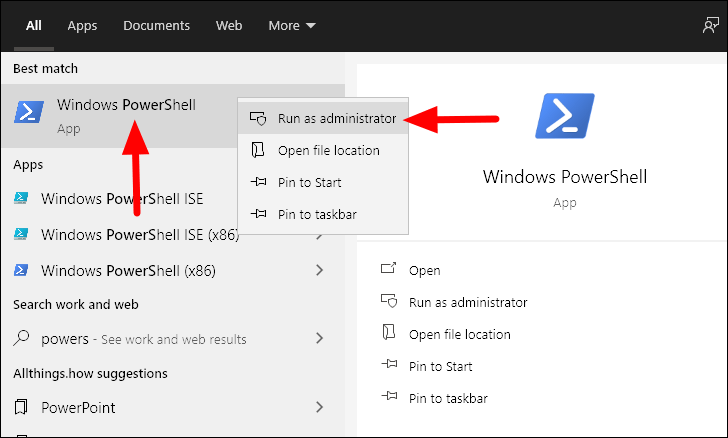The height and width of the screenshot is (438, 728).
Task: Expand the More filters dropdown
Action: (292, 26)
